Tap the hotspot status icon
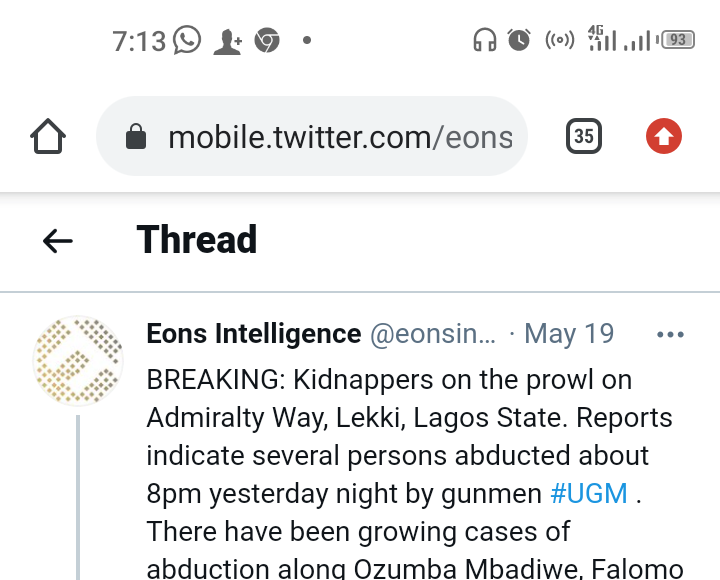Viewport: 720px width, 580px height. (559, 41)
